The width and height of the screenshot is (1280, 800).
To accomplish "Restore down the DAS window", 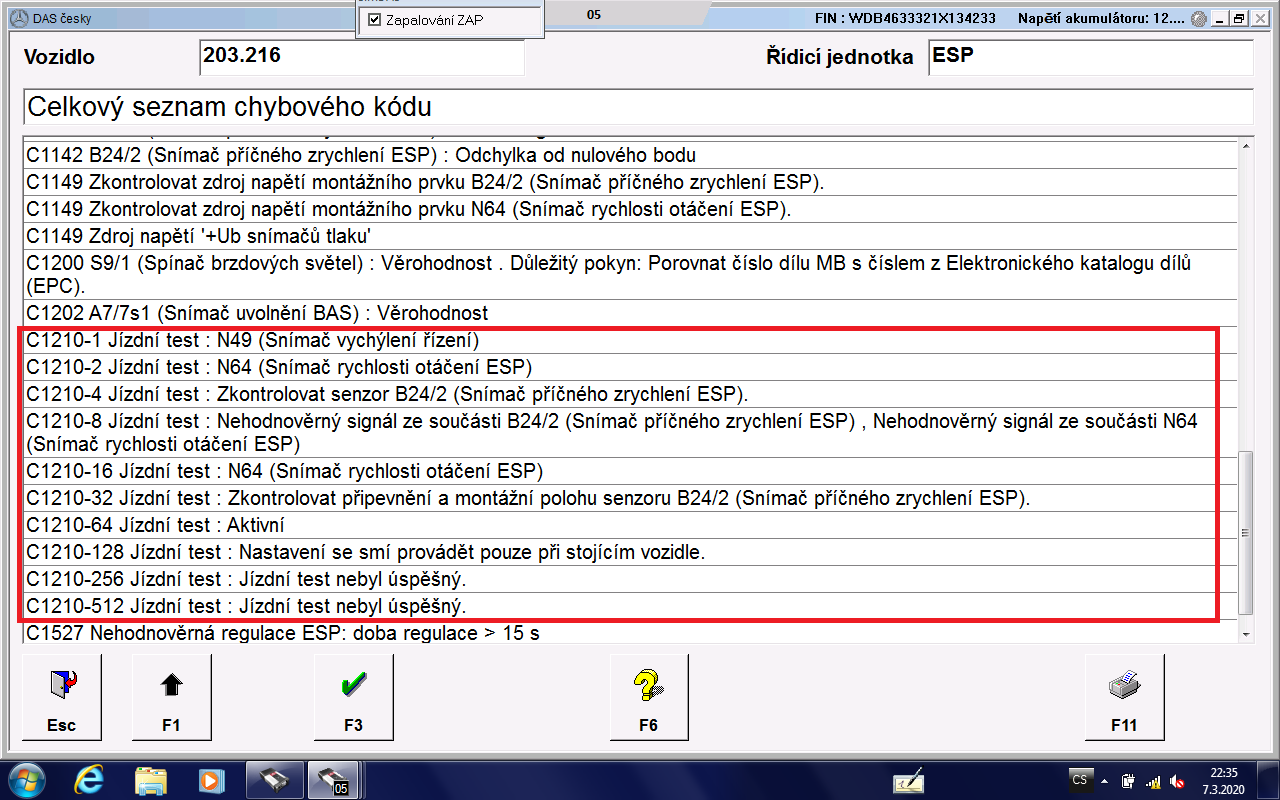I will (x=1240, y=18).
